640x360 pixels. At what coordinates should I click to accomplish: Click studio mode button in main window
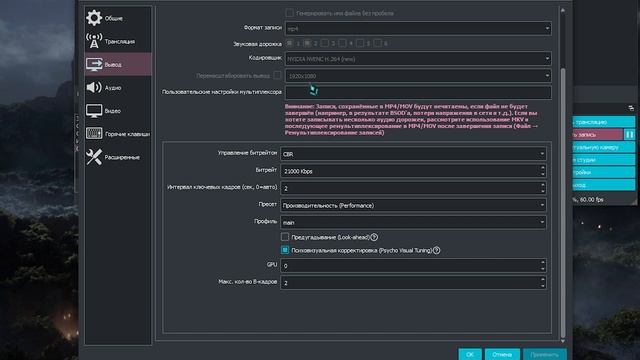click(x=604, y=160)
